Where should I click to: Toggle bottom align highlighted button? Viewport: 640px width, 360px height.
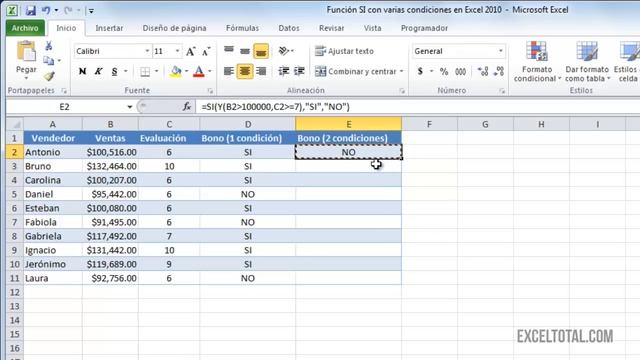tap(261, 51)
